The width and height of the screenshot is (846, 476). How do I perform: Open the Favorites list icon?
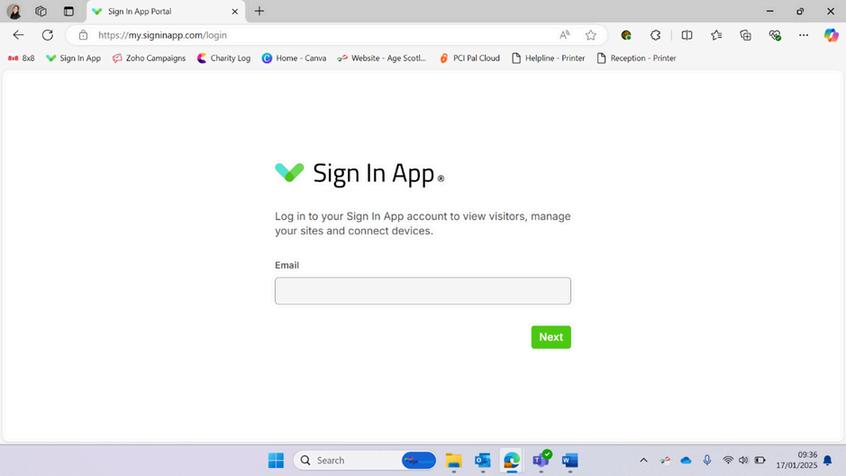click(717, 35)
